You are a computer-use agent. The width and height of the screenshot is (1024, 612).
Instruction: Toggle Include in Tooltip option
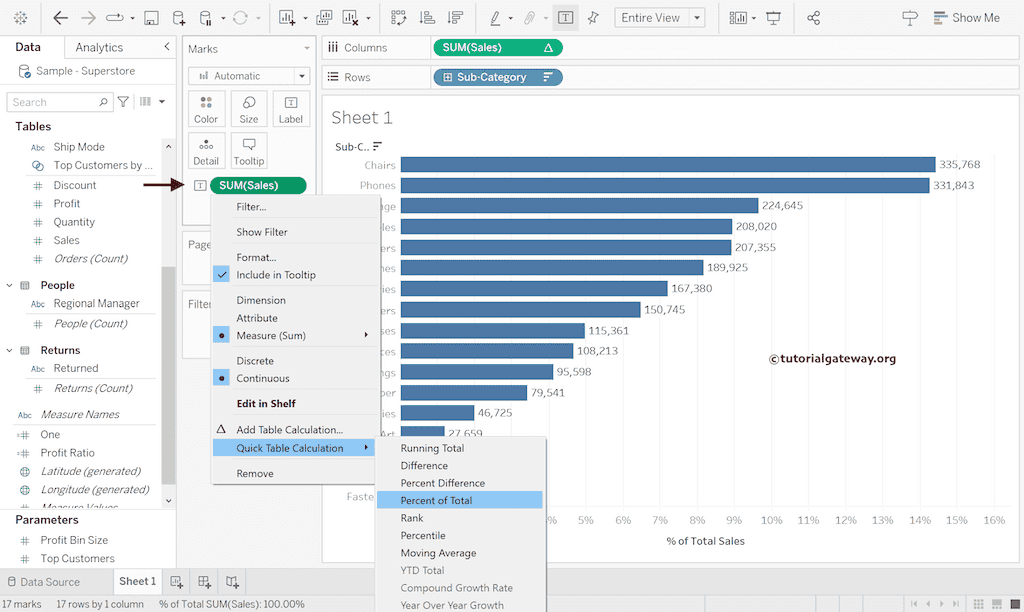[275, 275]
